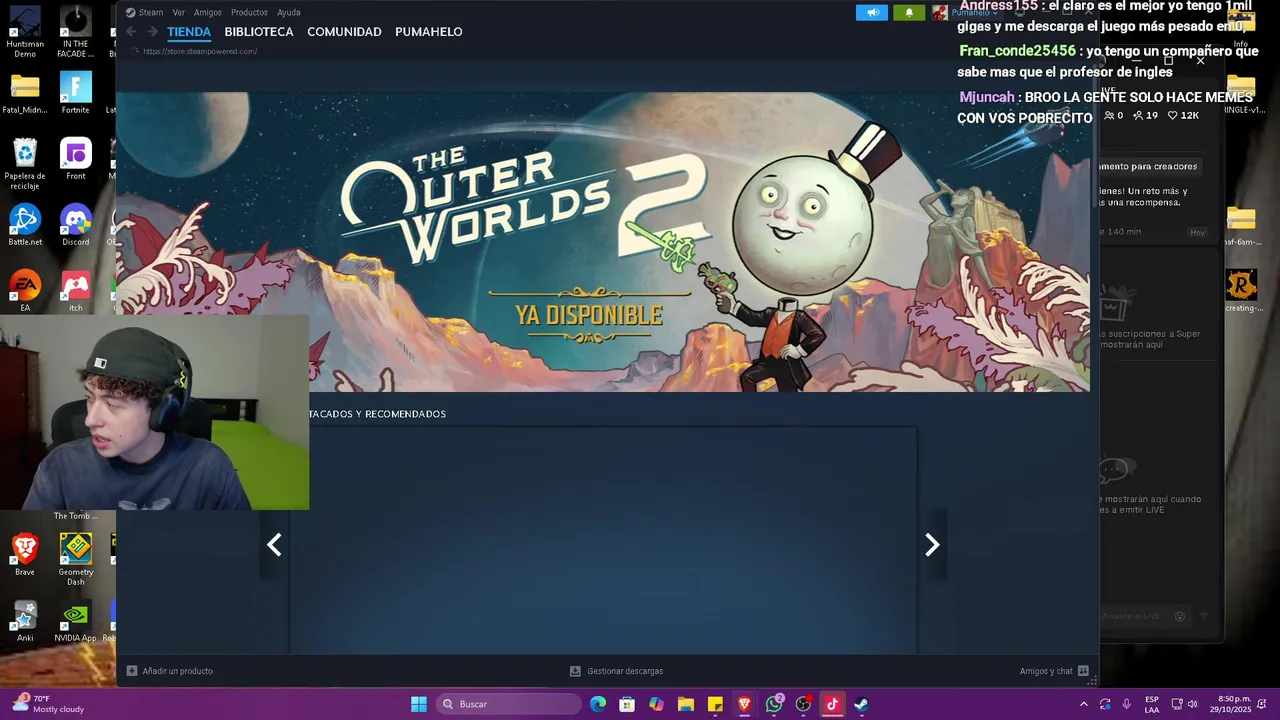The image size is (1280, 720).
Task: Launch EA app desktop shortcut
Action: coord(25,292)
